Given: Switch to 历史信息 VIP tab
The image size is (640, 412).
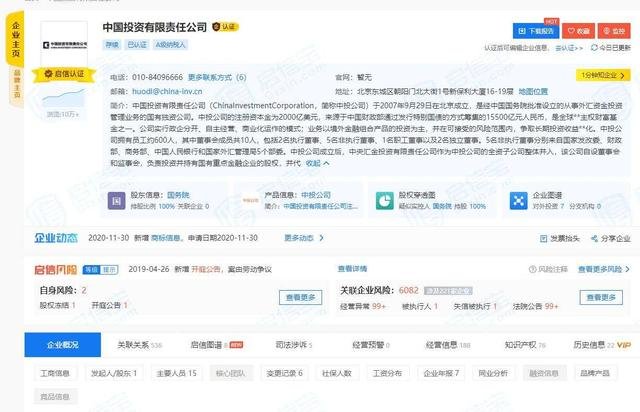Looking at the screenshot, I should coord(602,345).
